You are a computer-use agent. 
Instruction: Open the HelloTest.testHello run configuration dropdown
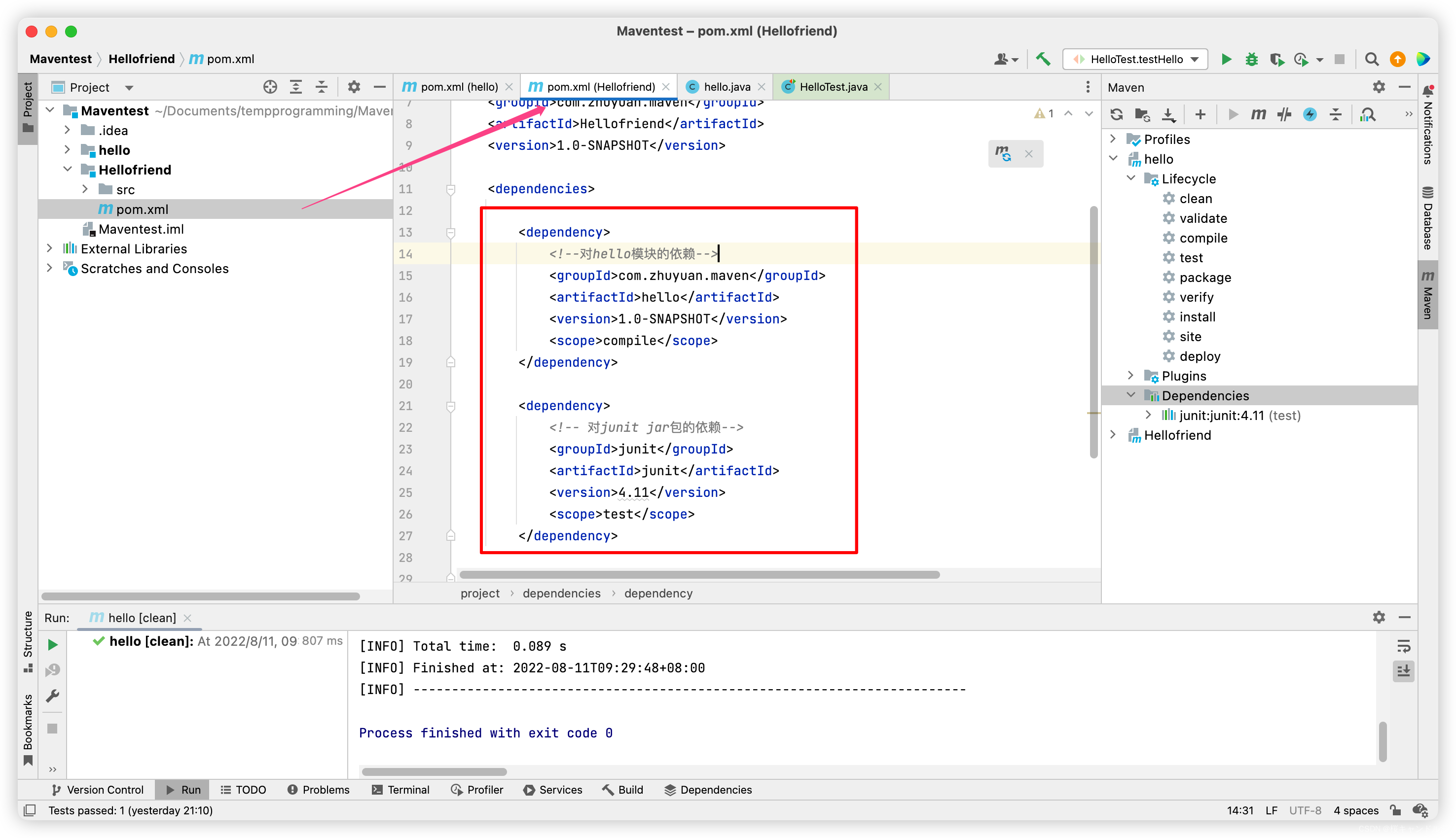click(x=1135, y=59)
